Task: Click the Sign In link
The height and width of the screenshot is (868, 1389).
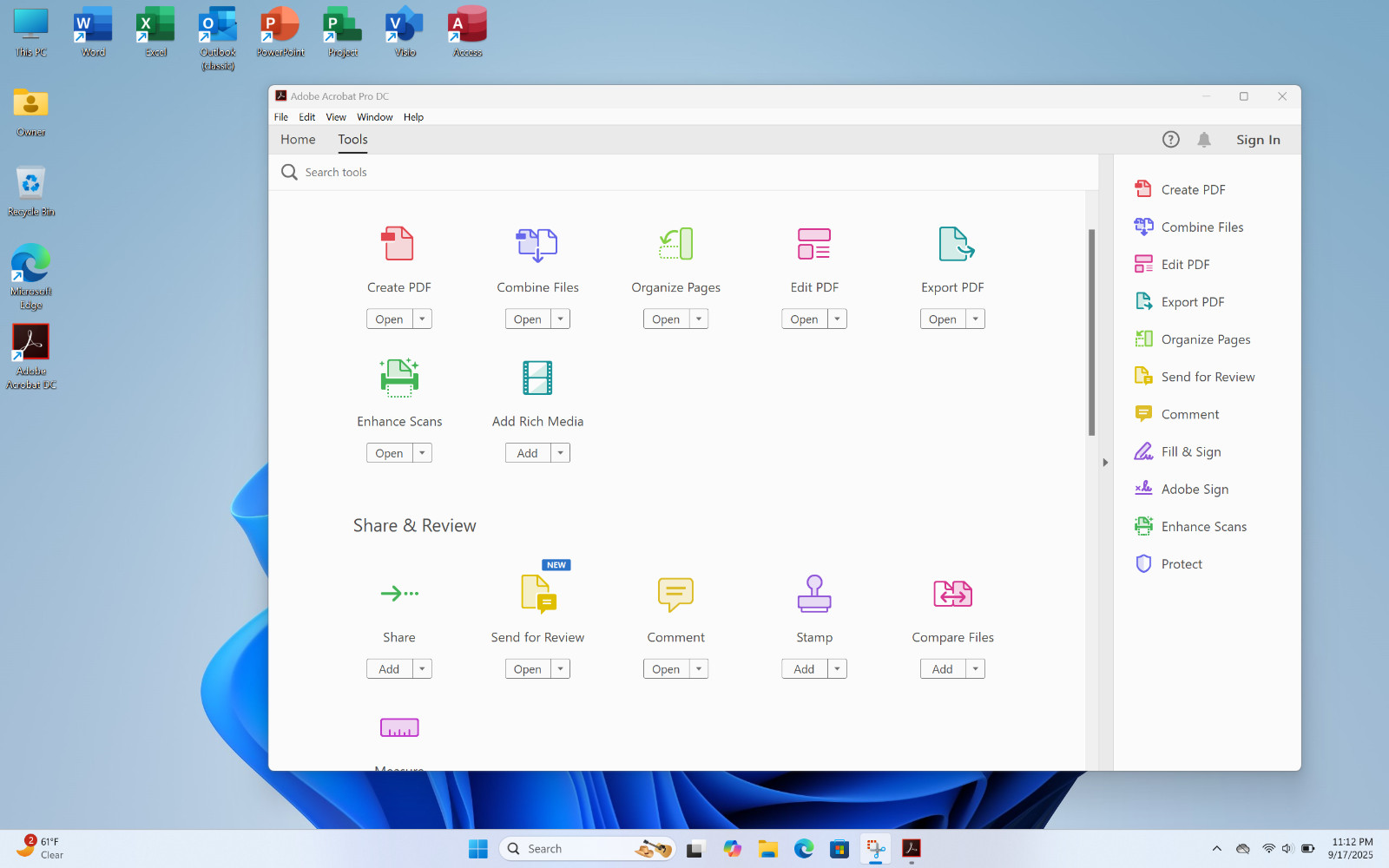Action: click(x=1258, y=140)
